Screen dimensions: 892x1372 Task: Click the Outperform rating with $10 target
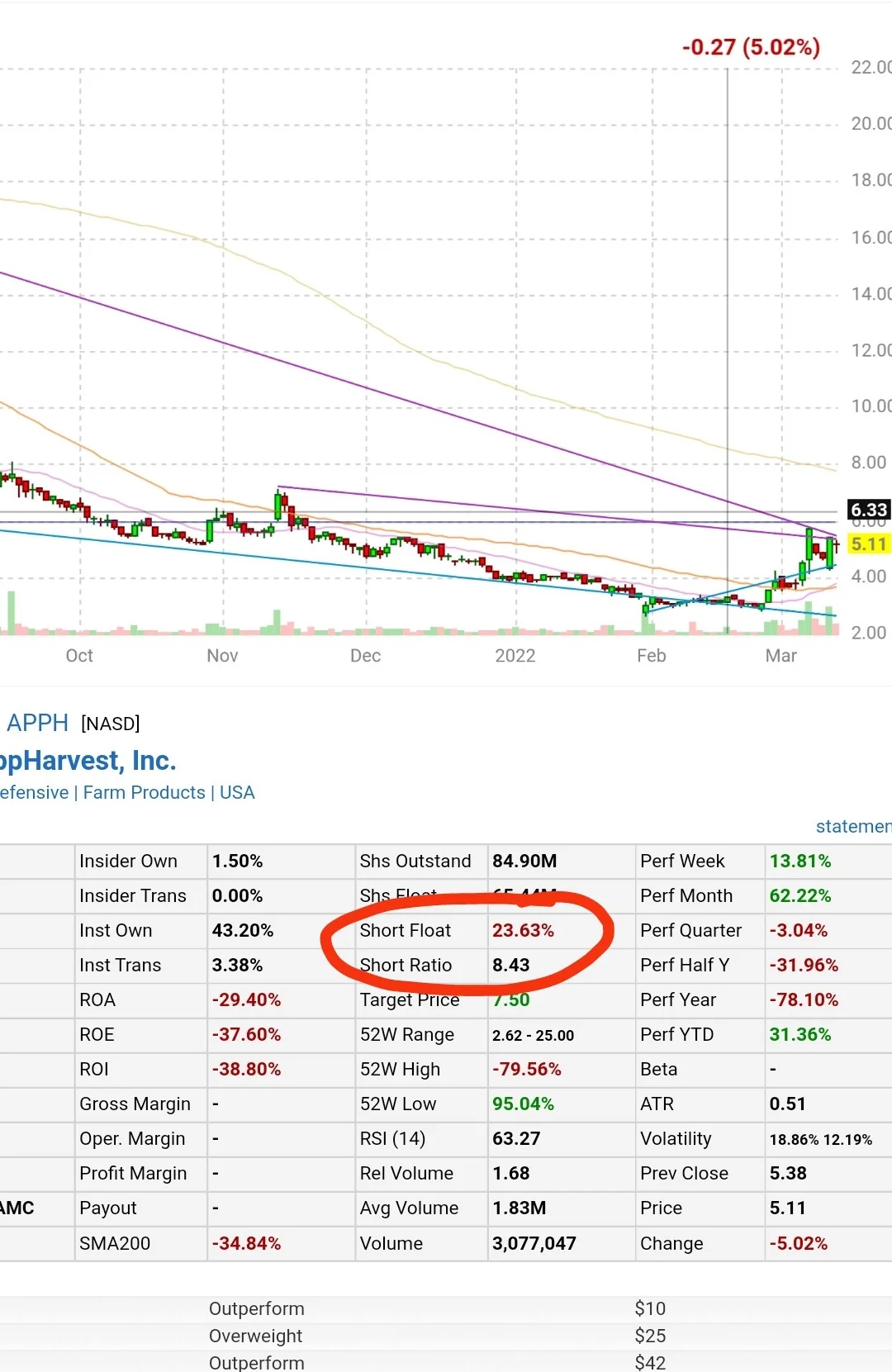pyautogui.click(x=257, y=1308)
